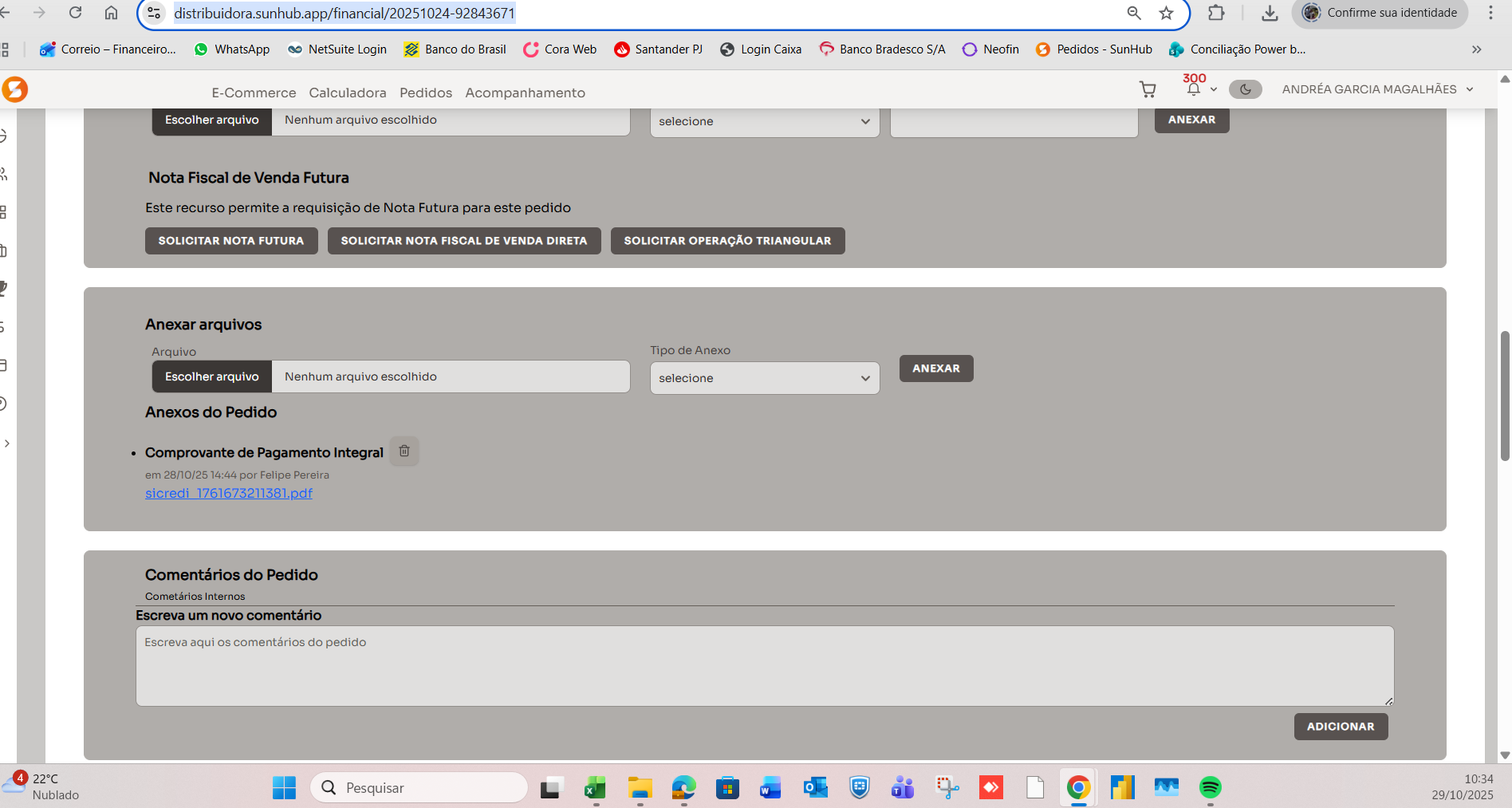Screen dimensions: 1512x808
Task: Open browser downloads icon
Action: click(1270, 13)
